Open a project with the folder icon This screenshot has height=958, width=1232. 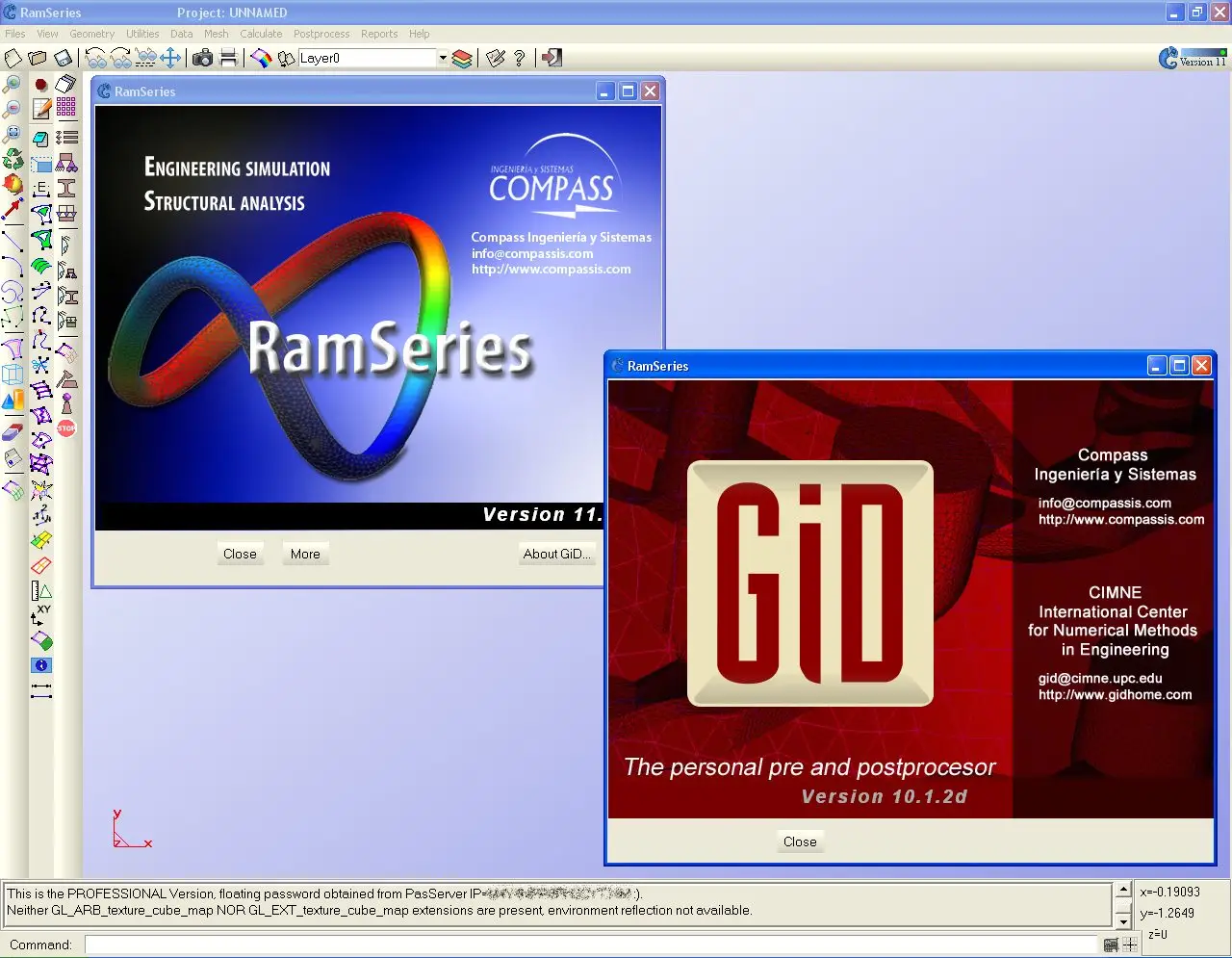(38, 58)
